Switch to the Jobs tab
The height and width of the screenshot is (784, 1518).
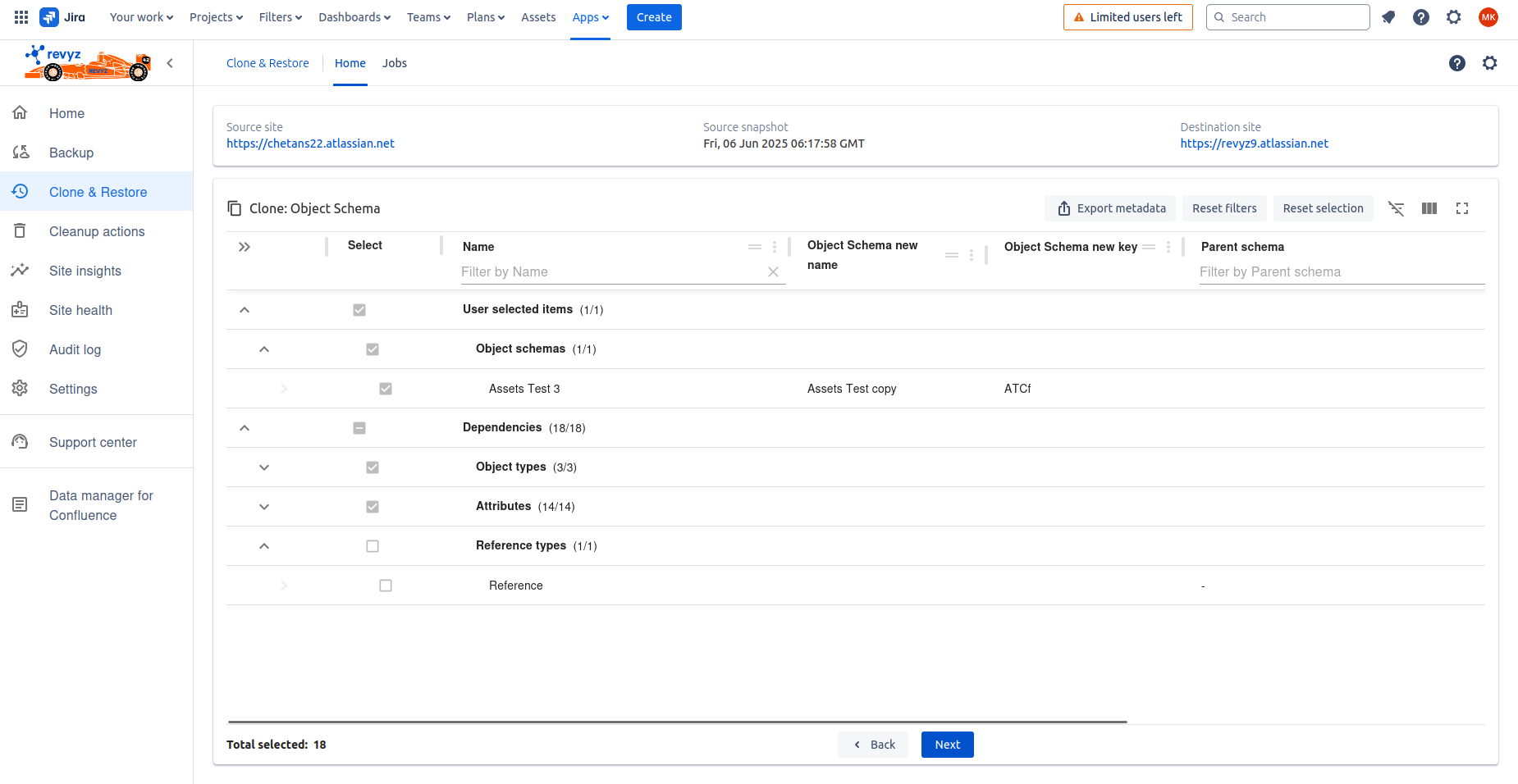click(394, 63)
